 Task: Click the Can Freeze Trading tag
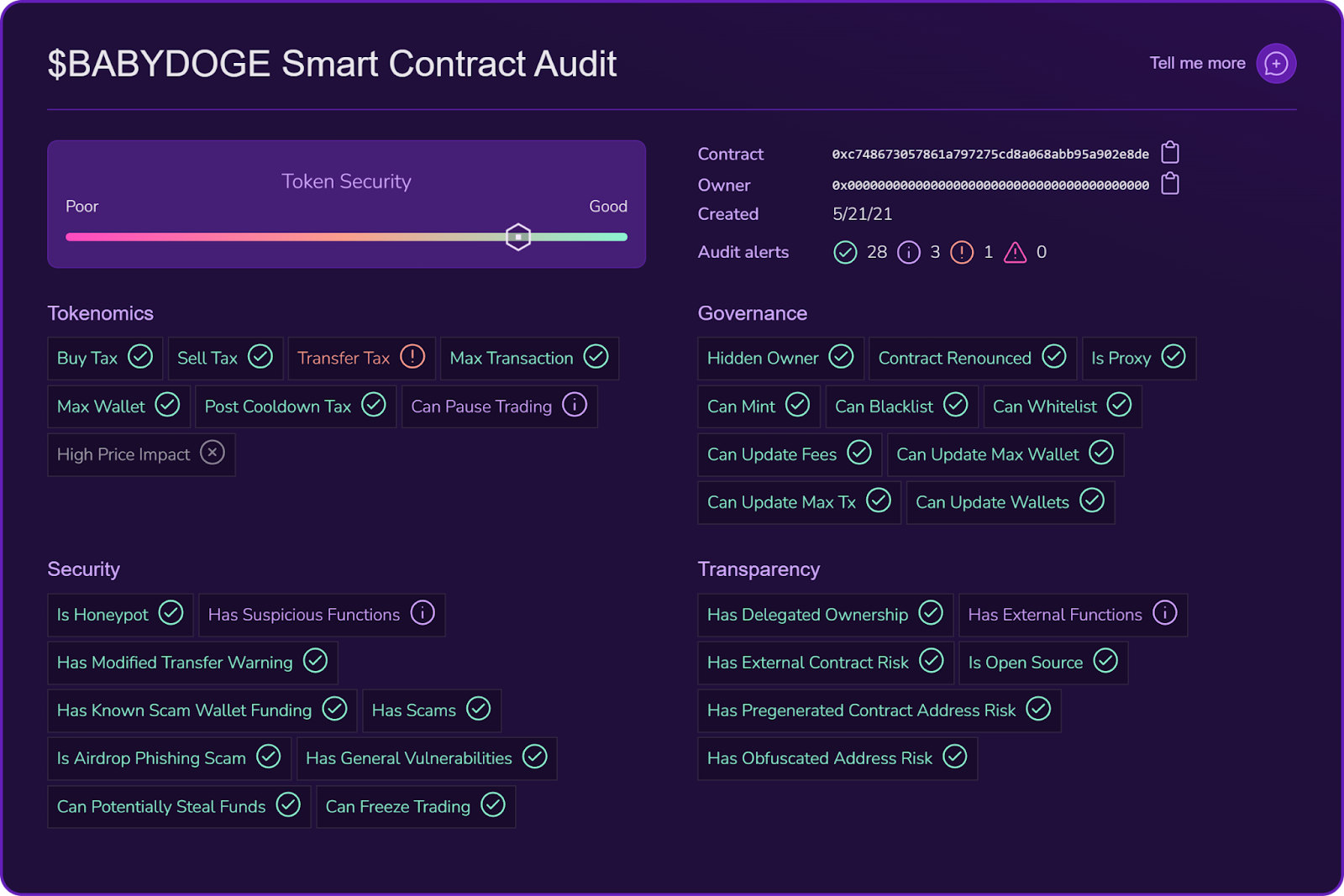point(415,807)
